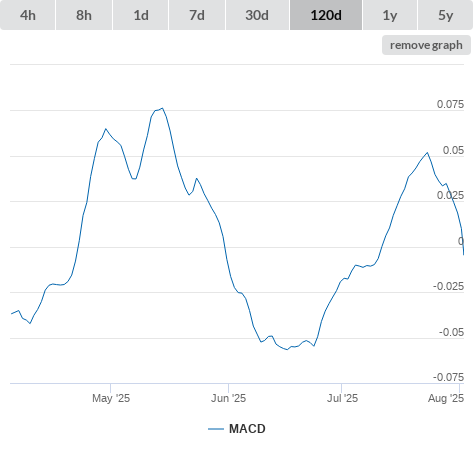Click the May '25 x-axis label
This screenshot has height=455, width=474.
111,398
